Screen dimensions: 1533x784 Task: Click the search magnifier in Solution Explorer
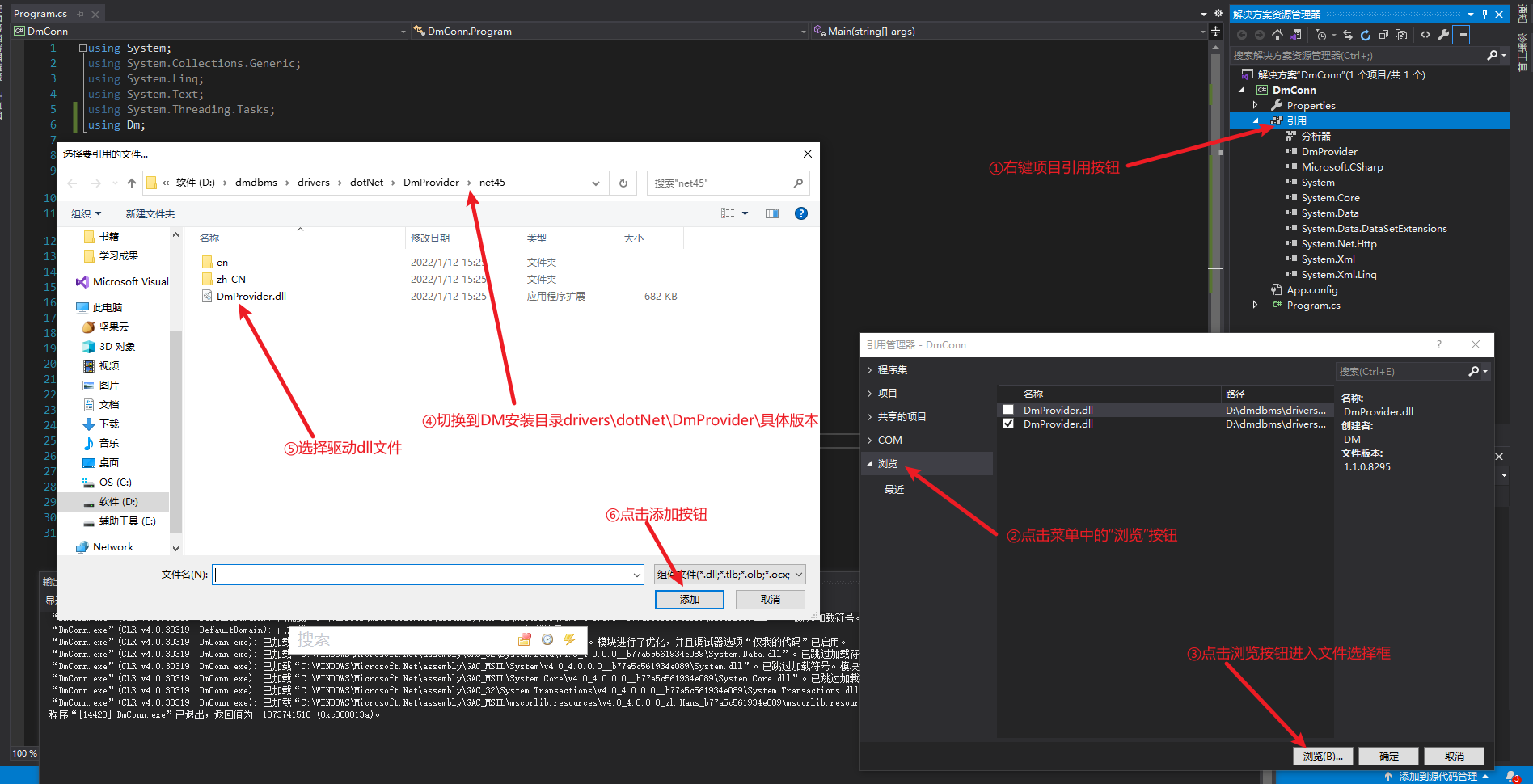(1493, 56)
